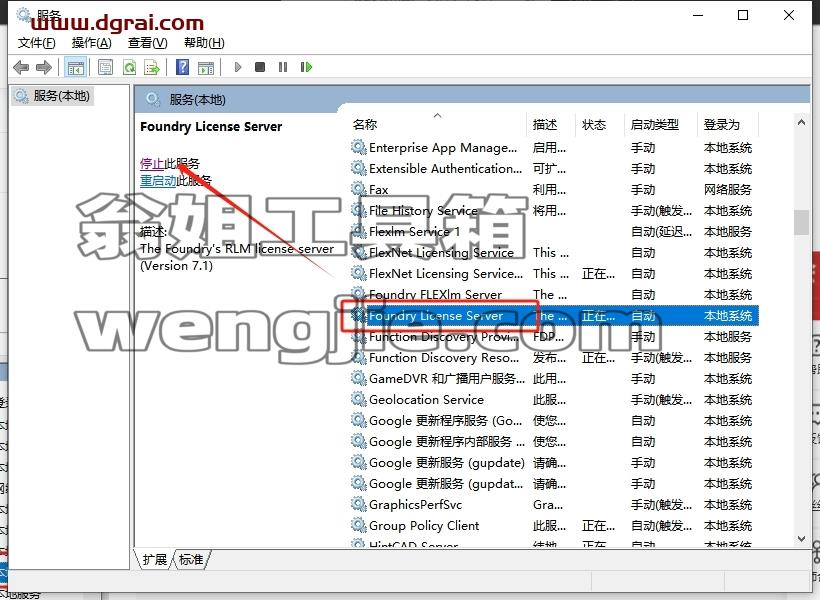This screenshot has width=820, height=600.
Task: Click the Export List toolbar icon
Action: (152, 67)
